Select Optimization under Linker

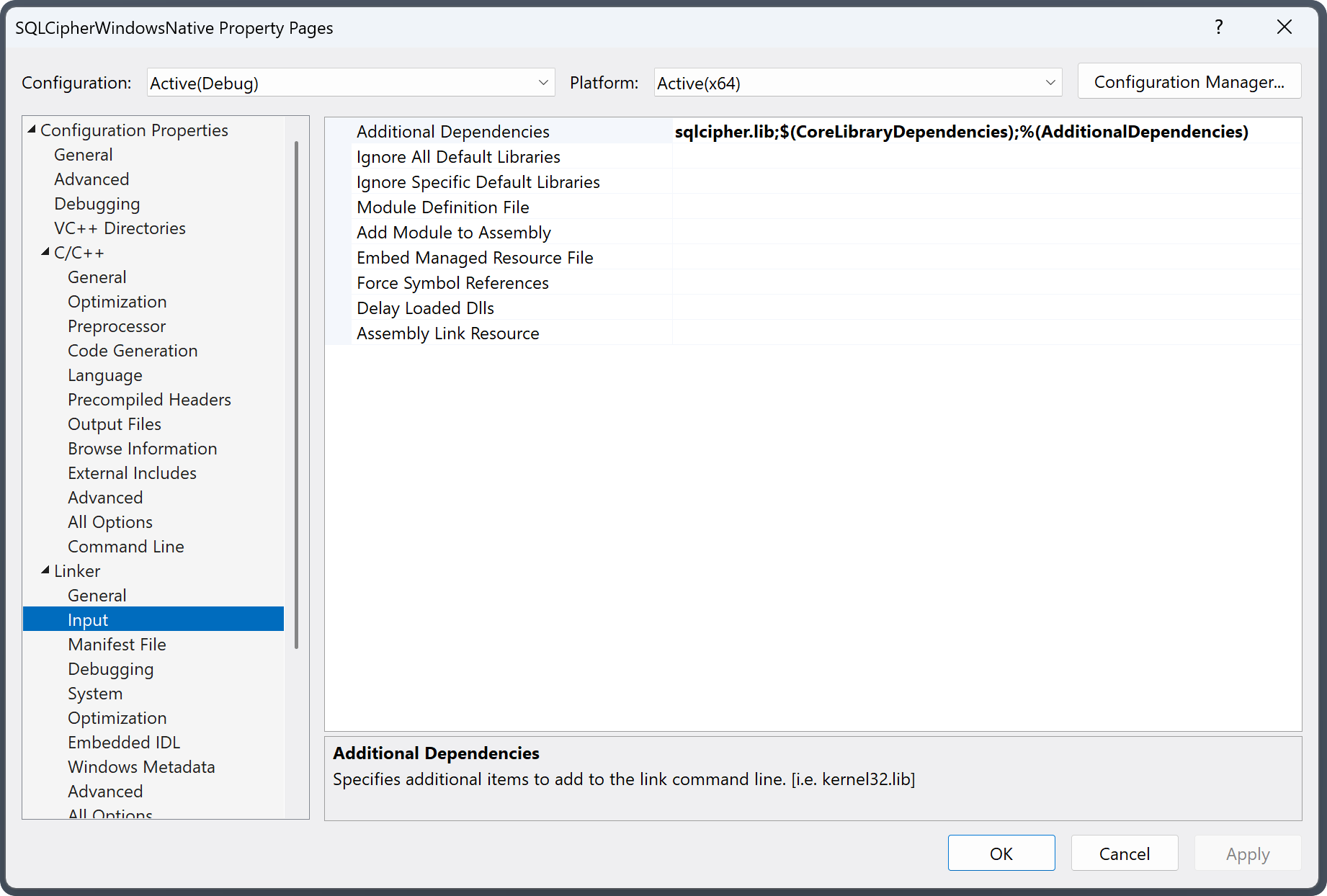(117, 718)
